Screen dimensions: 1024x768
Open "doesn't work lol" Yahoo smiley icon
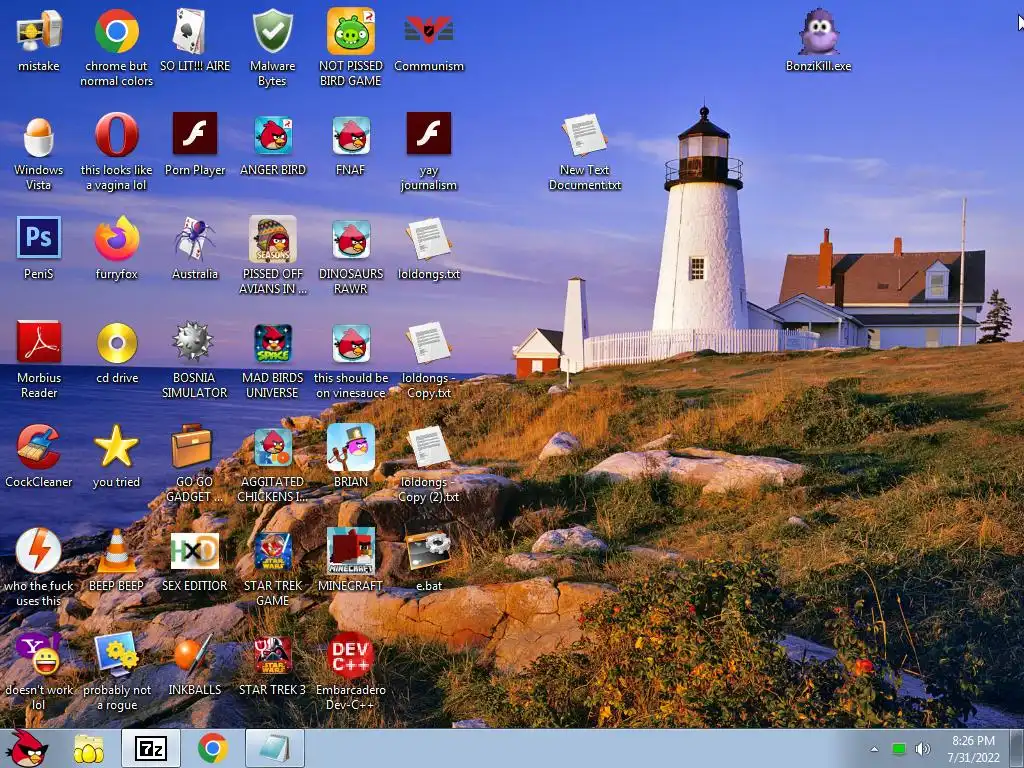(x=38, y=654)
